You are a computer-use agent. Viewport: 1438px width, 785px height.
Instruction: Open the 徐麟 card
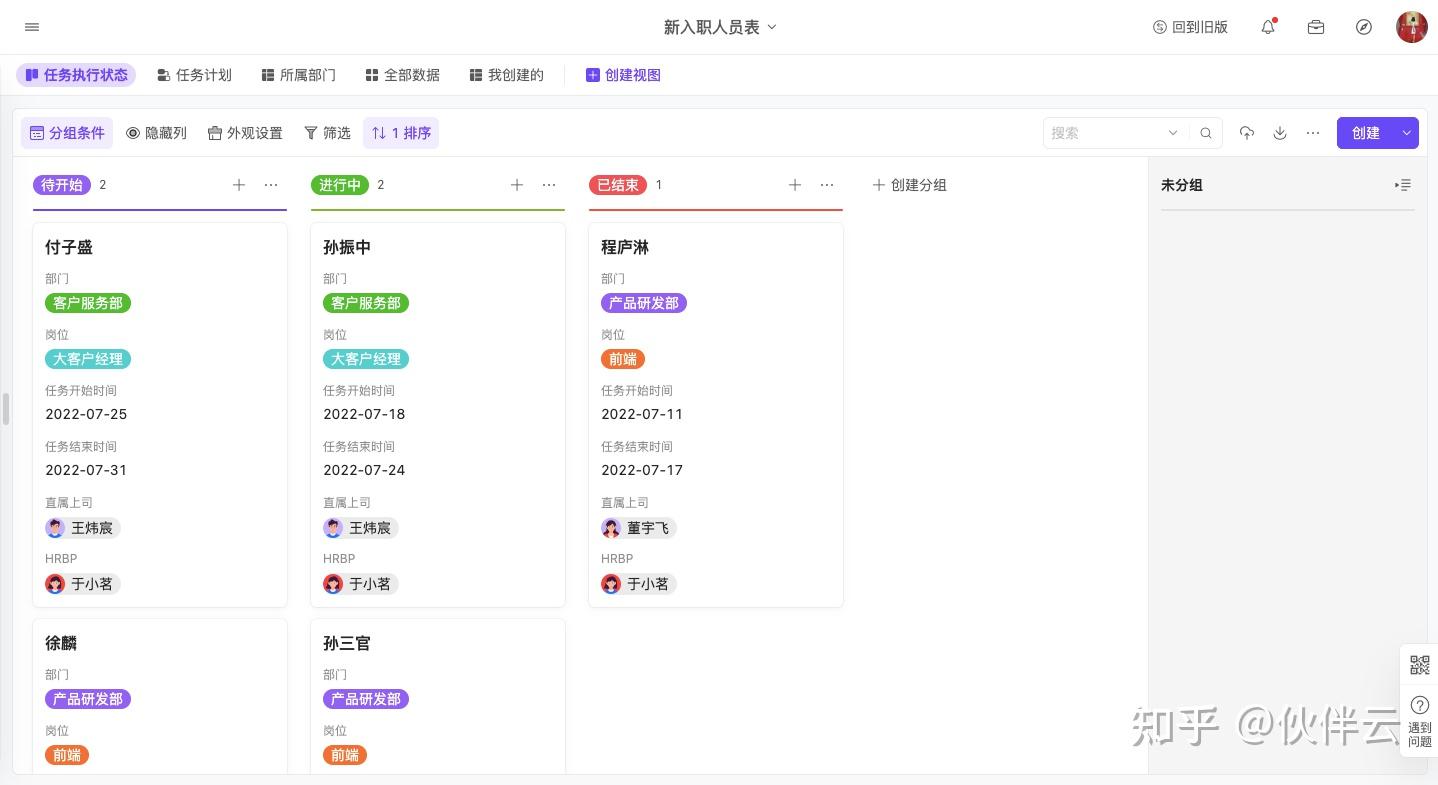pyautogui.click(x=160, y=696)
